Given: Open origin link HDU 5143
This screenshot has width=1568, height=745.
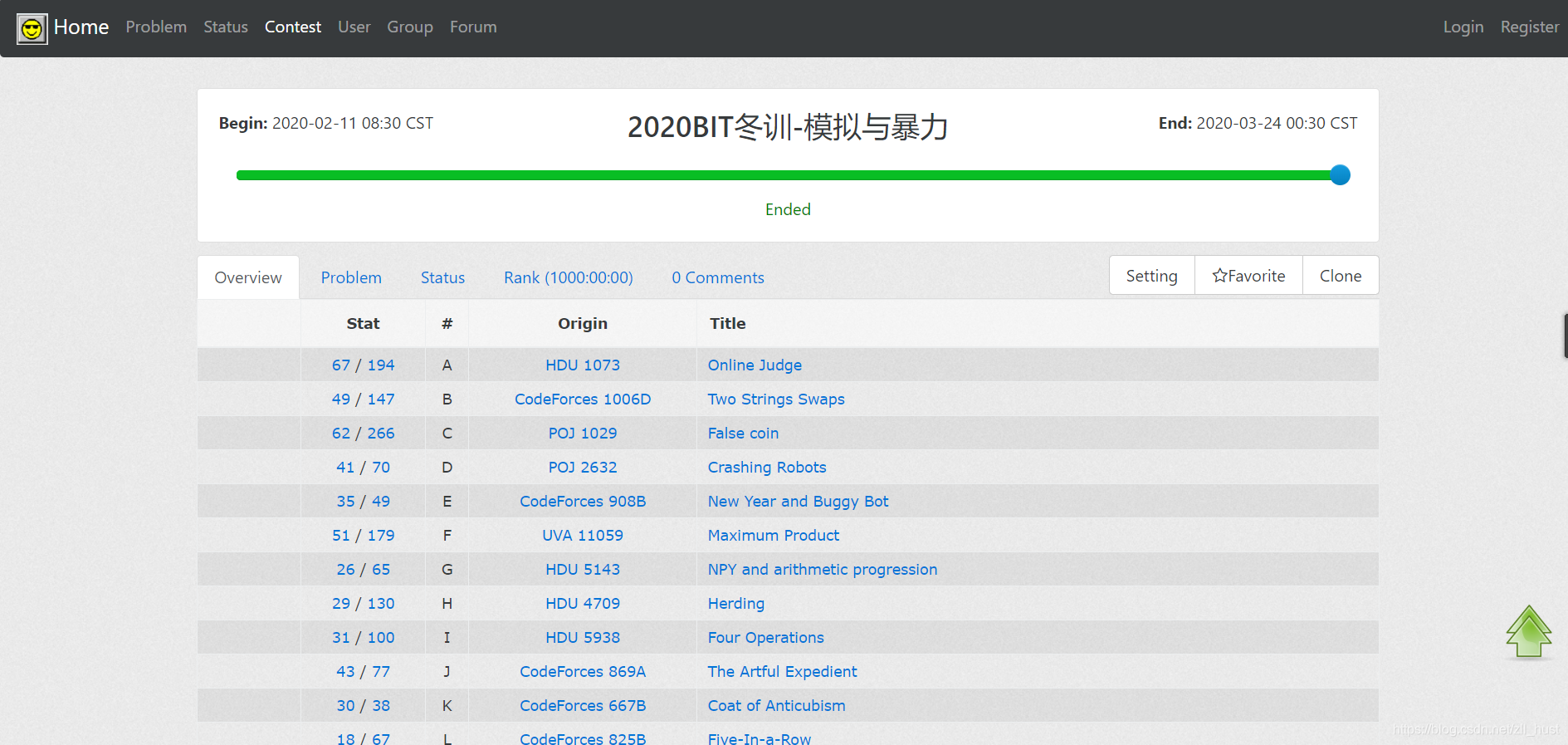Looking at the screenshot, I should [x=583, y=569].
